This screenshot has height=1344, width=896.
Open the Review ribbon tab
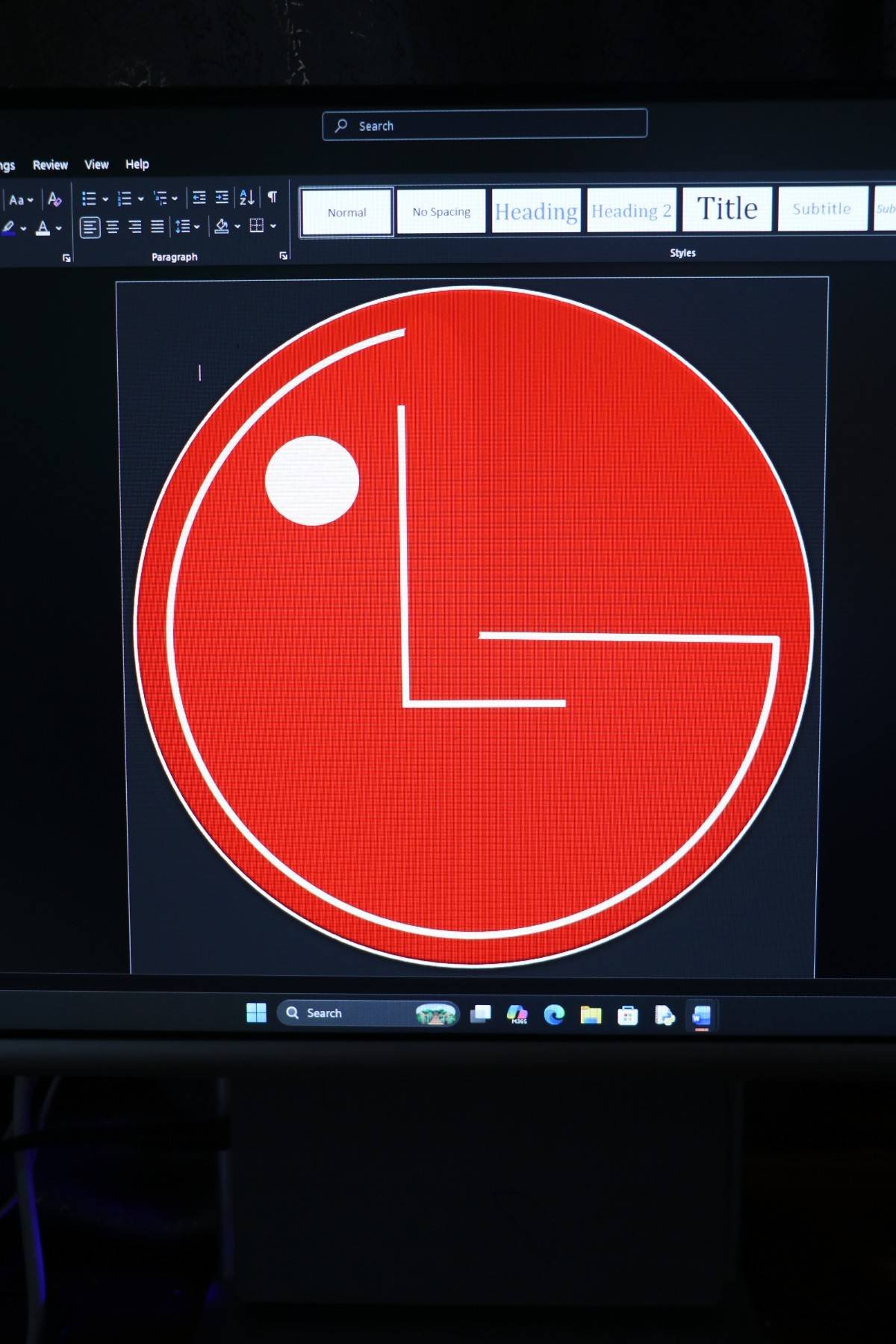tap(50, 165)
